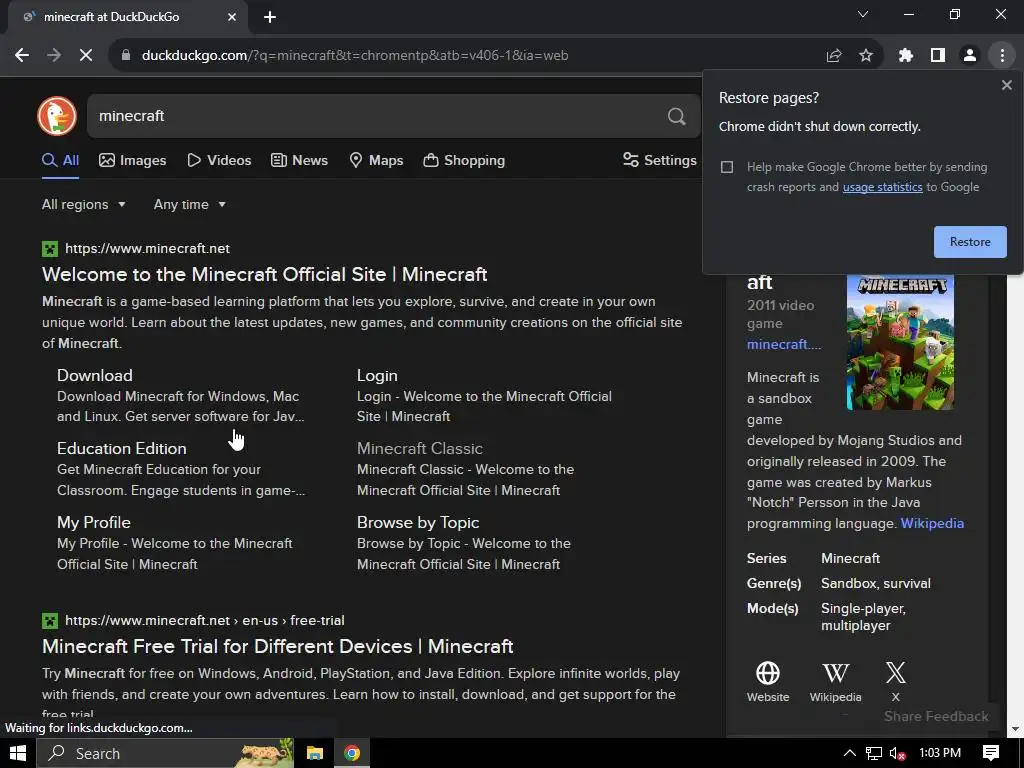Select the All search tab
The image size is (1024, 768).
tap(60, 160)
